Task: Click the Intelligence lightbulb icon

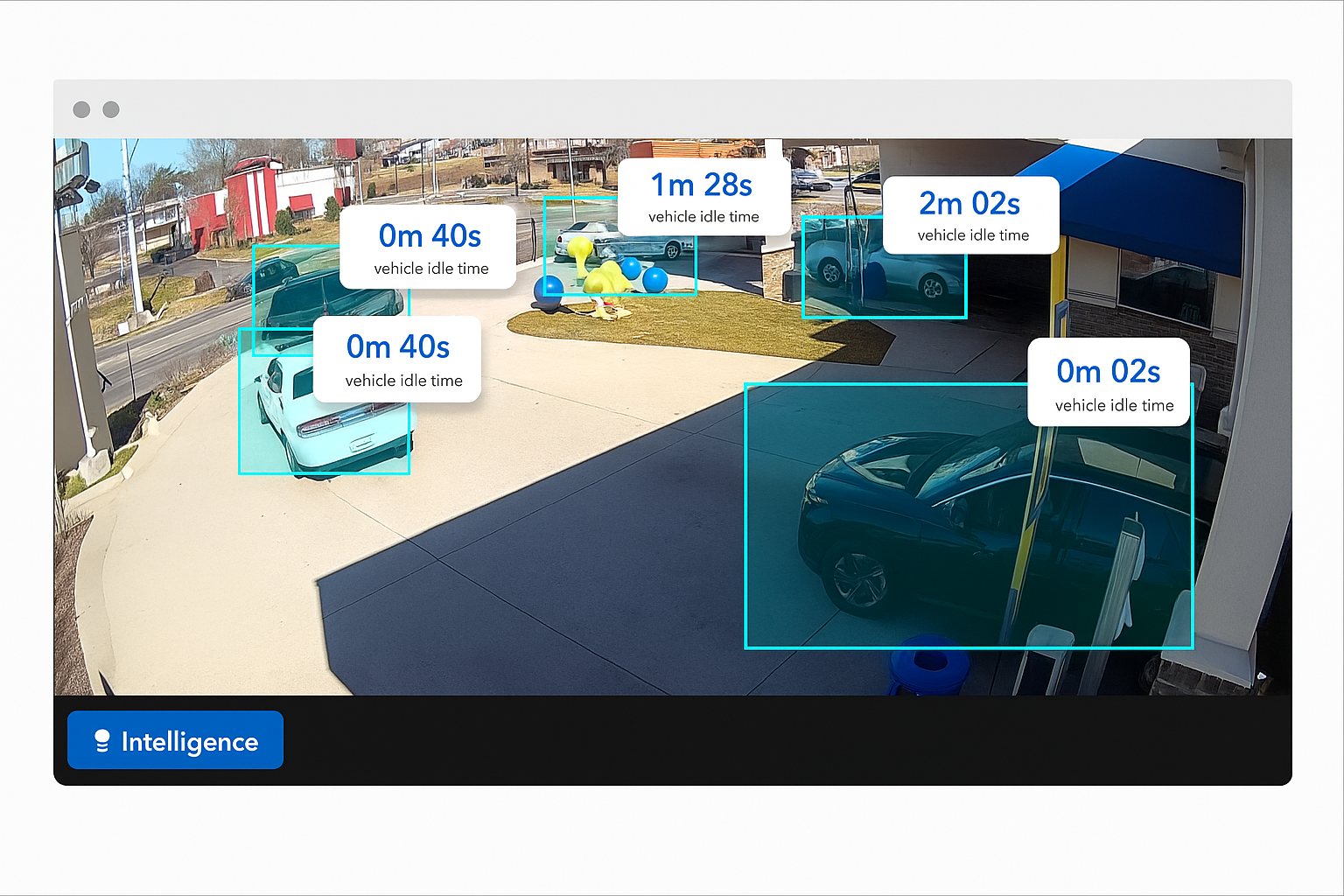Action: [x=101, y=740]
